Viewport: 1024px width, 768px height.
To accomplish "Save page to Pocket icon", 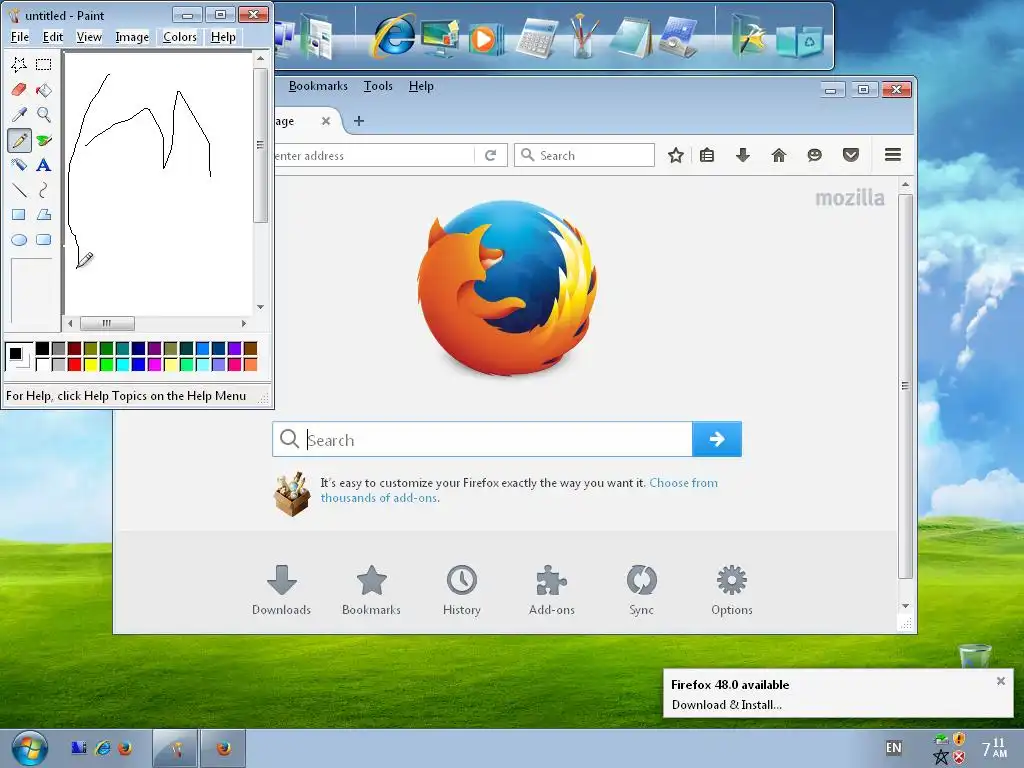I will click(x=850, y=155).
